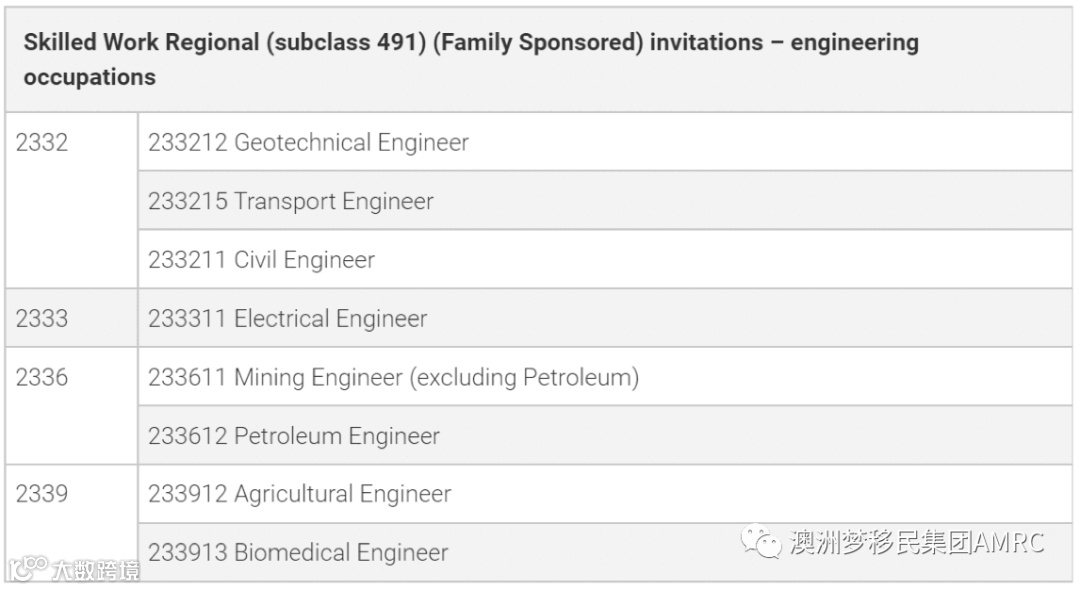Click the 233912 Agricultural Engineer row
The width and height of the screenshot is (1080, 590).
(x=300, y=494)
